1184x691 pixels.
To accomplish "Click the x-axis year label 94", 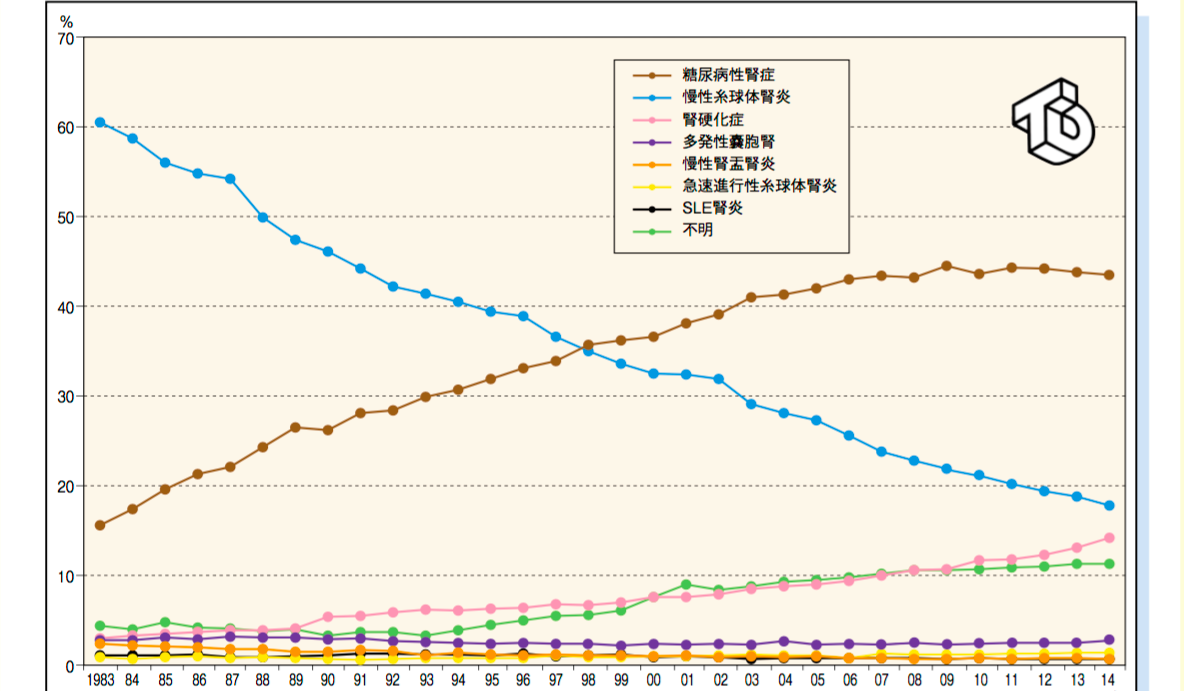I will pyautogui.click(x=458, y=680).
